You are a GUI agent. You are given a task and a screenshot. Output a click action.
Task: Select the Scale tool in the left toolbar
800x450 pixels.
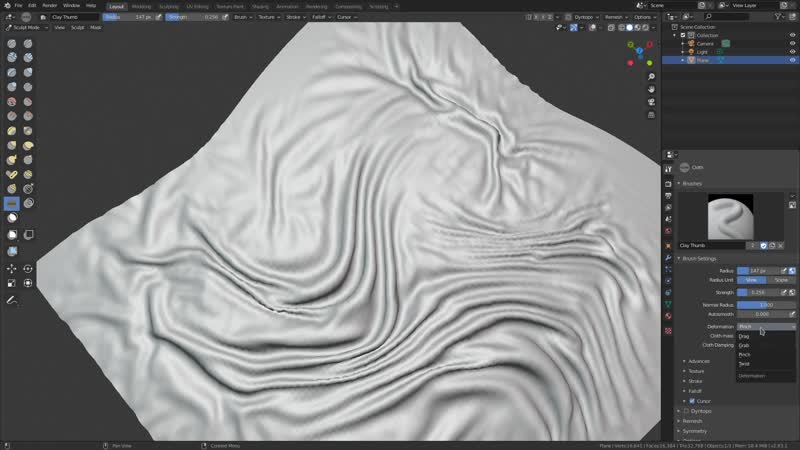(x=12, y=283)
